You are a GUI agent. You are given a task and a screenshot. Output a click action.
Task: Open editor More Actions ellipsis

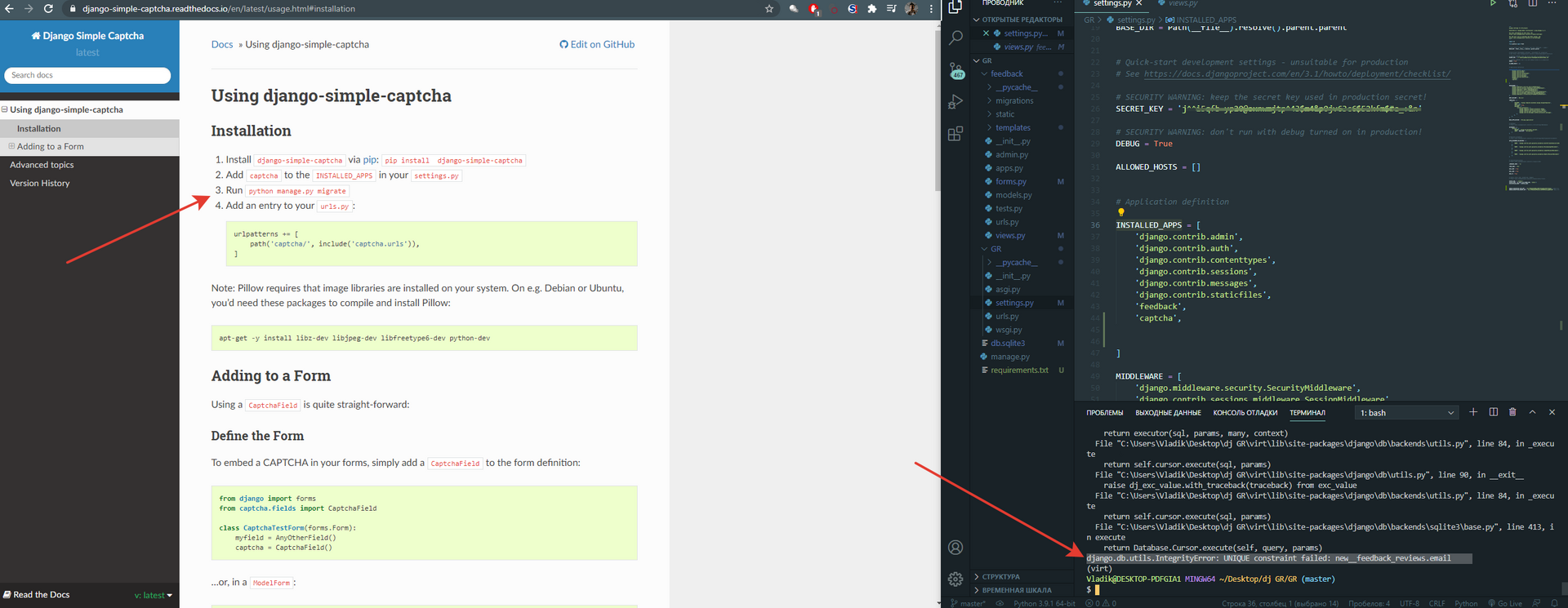1552,3
